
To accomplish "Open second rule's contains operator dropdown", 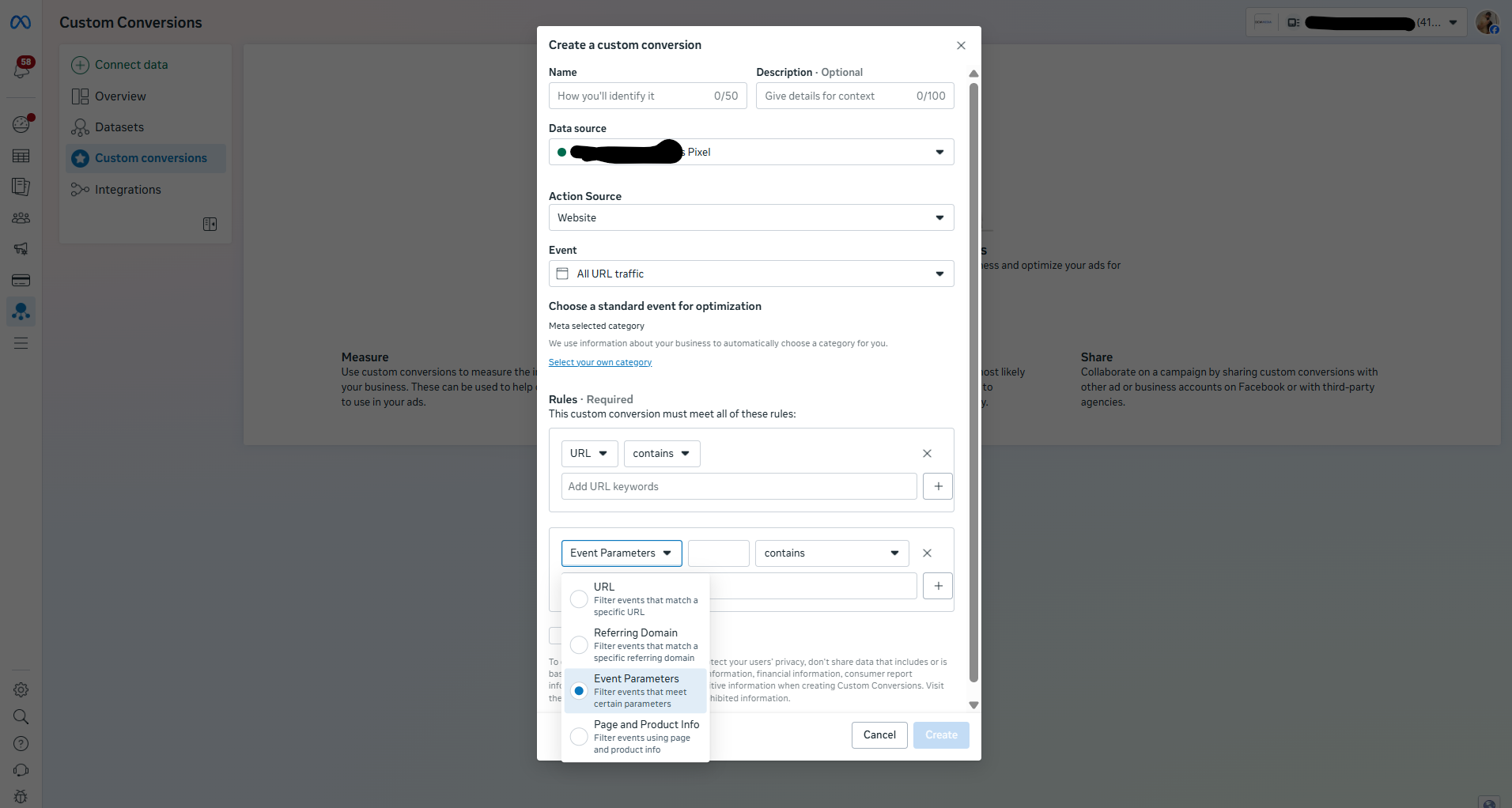I will (x=832, y=553).
